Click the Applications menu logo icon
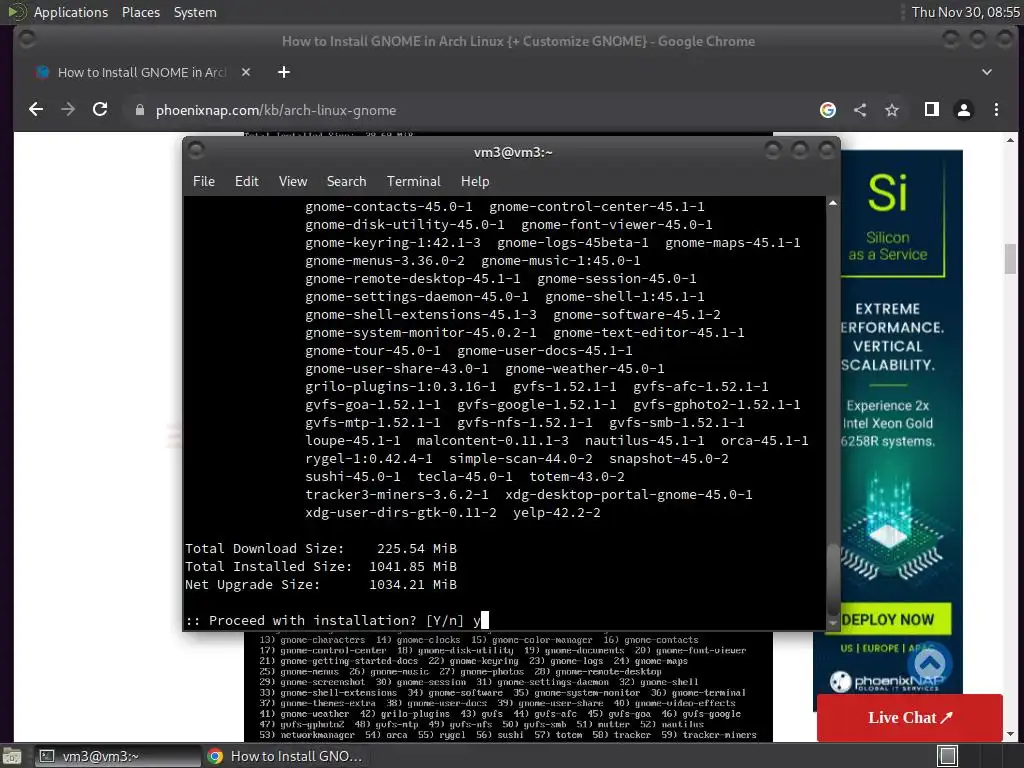Screen dimensions: 1024x768 click(16, 12)
